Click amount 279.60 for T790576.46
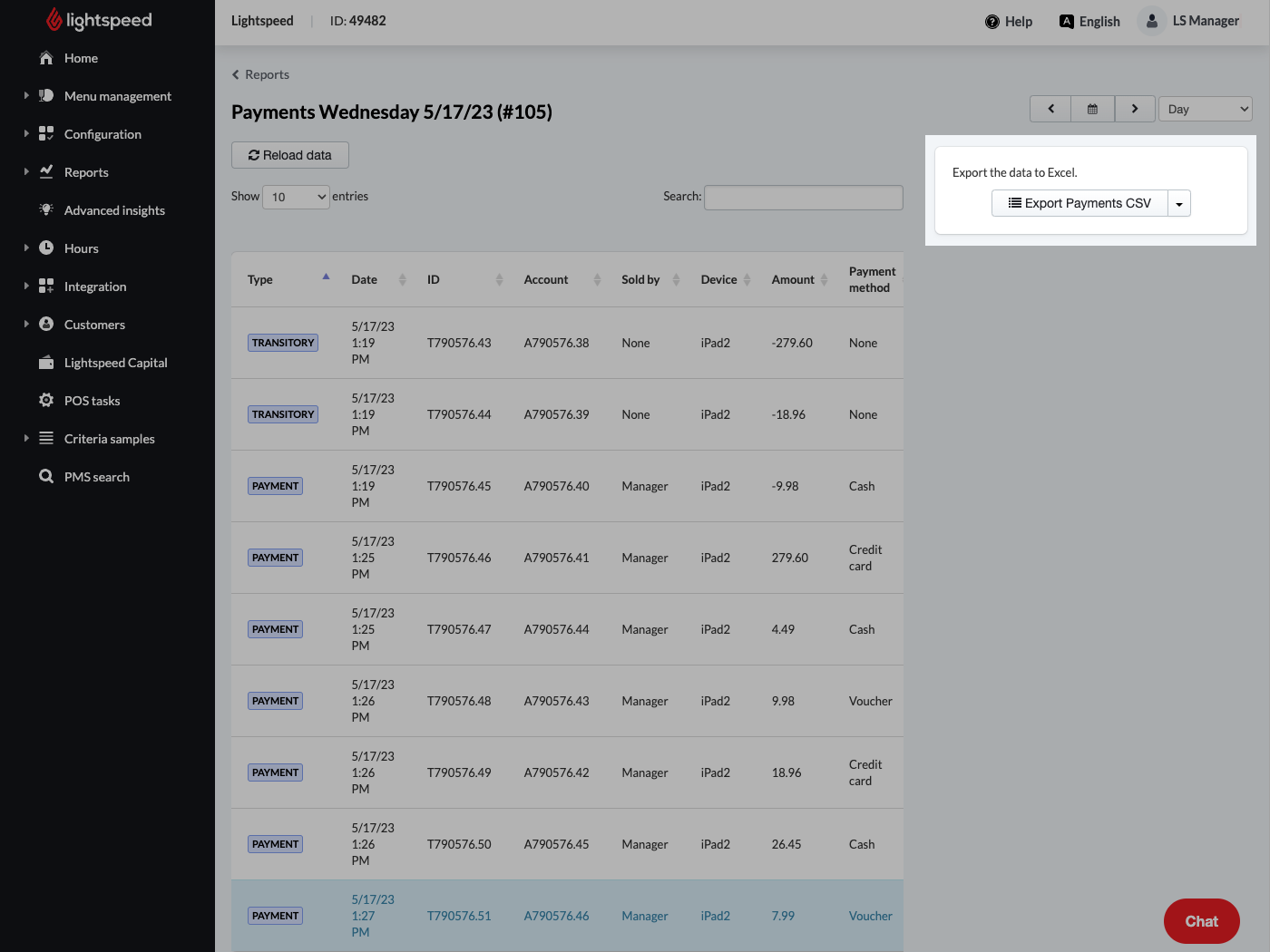 coord(790,558)
